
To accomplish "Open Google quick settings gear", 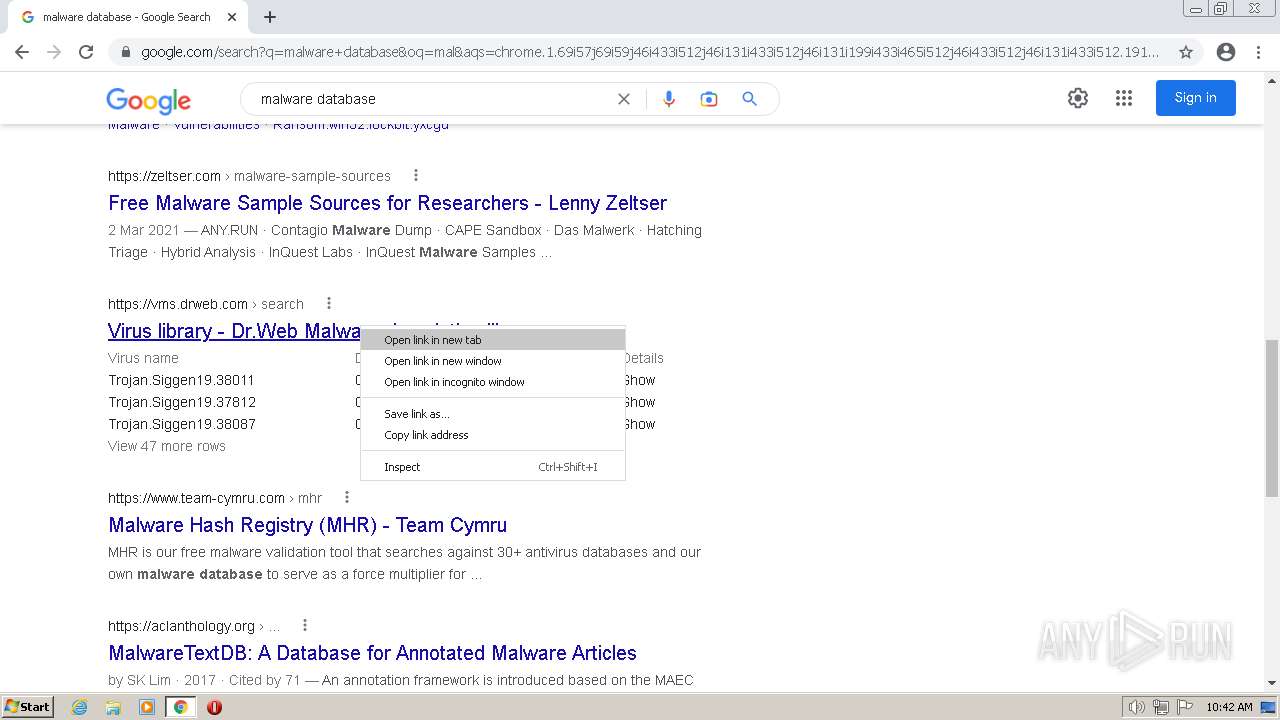I will point(1078,98).
